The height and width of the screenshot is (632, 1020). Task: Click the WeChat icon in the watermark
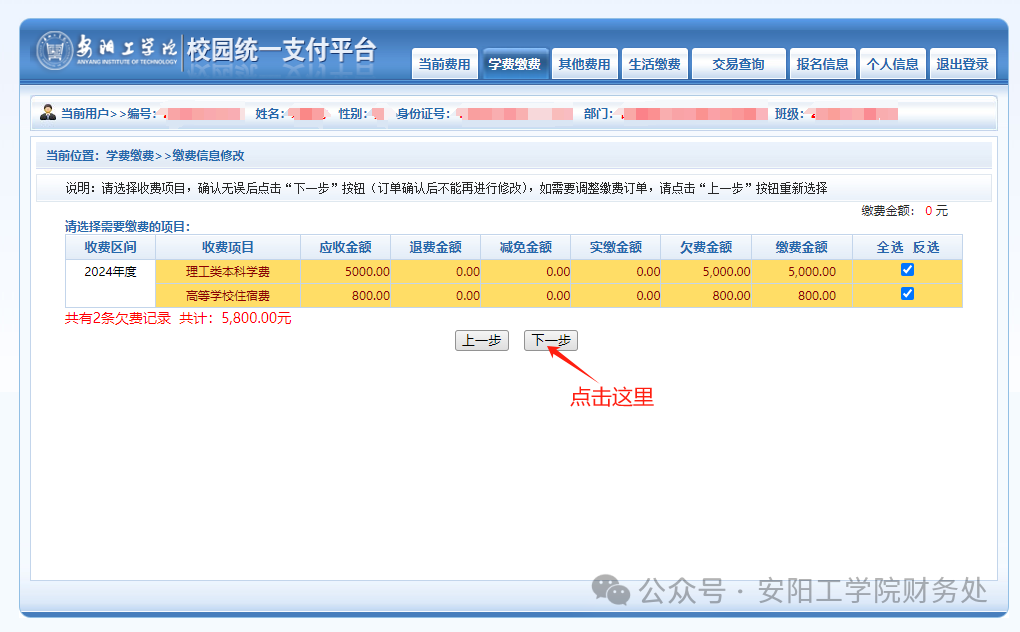(x=610, y=590)
